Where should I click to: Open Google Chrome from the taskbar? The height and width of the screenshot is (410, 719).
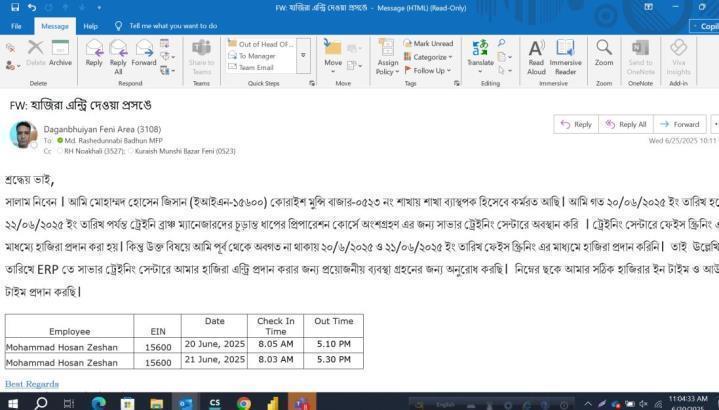(243, 402)
